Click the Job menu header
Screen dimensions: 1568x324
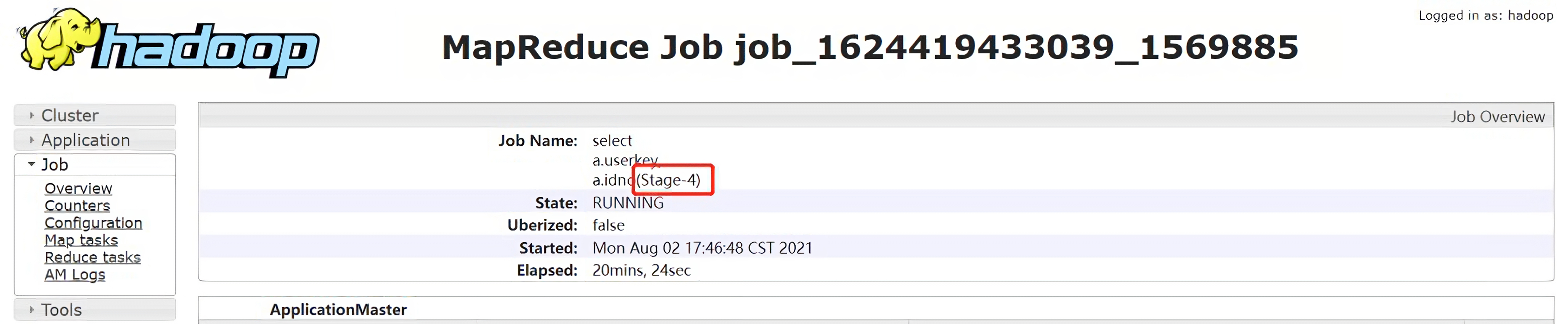(95, 165)
